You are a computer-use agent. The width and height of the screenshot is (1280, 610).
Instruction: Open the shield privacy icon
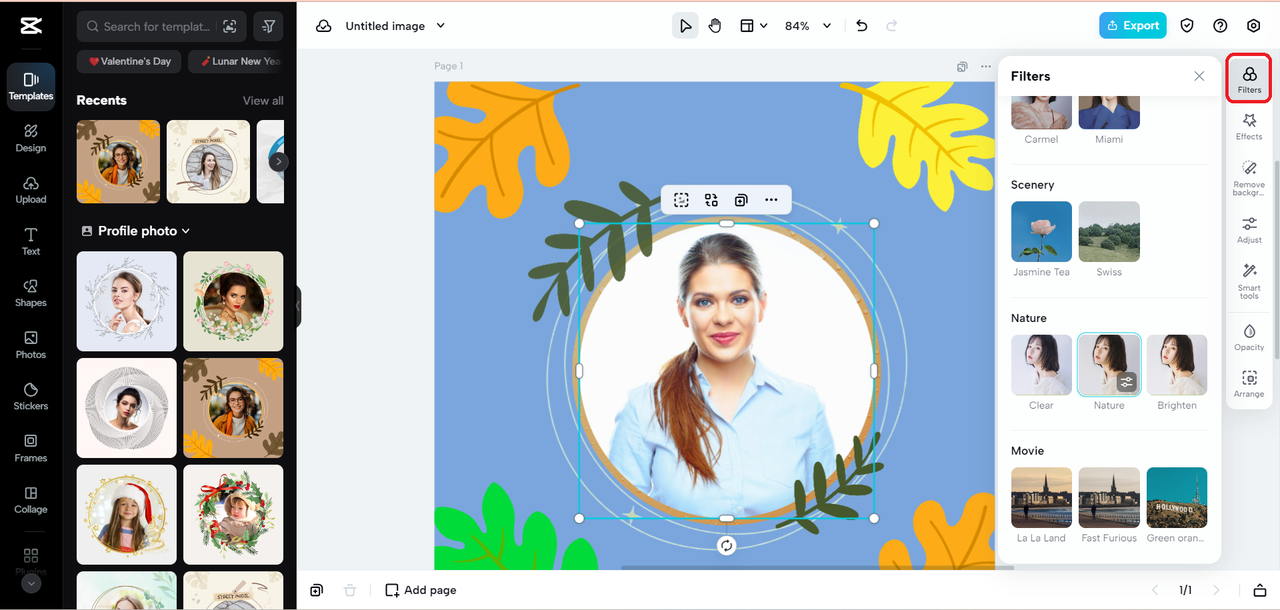coord(1187,26)
